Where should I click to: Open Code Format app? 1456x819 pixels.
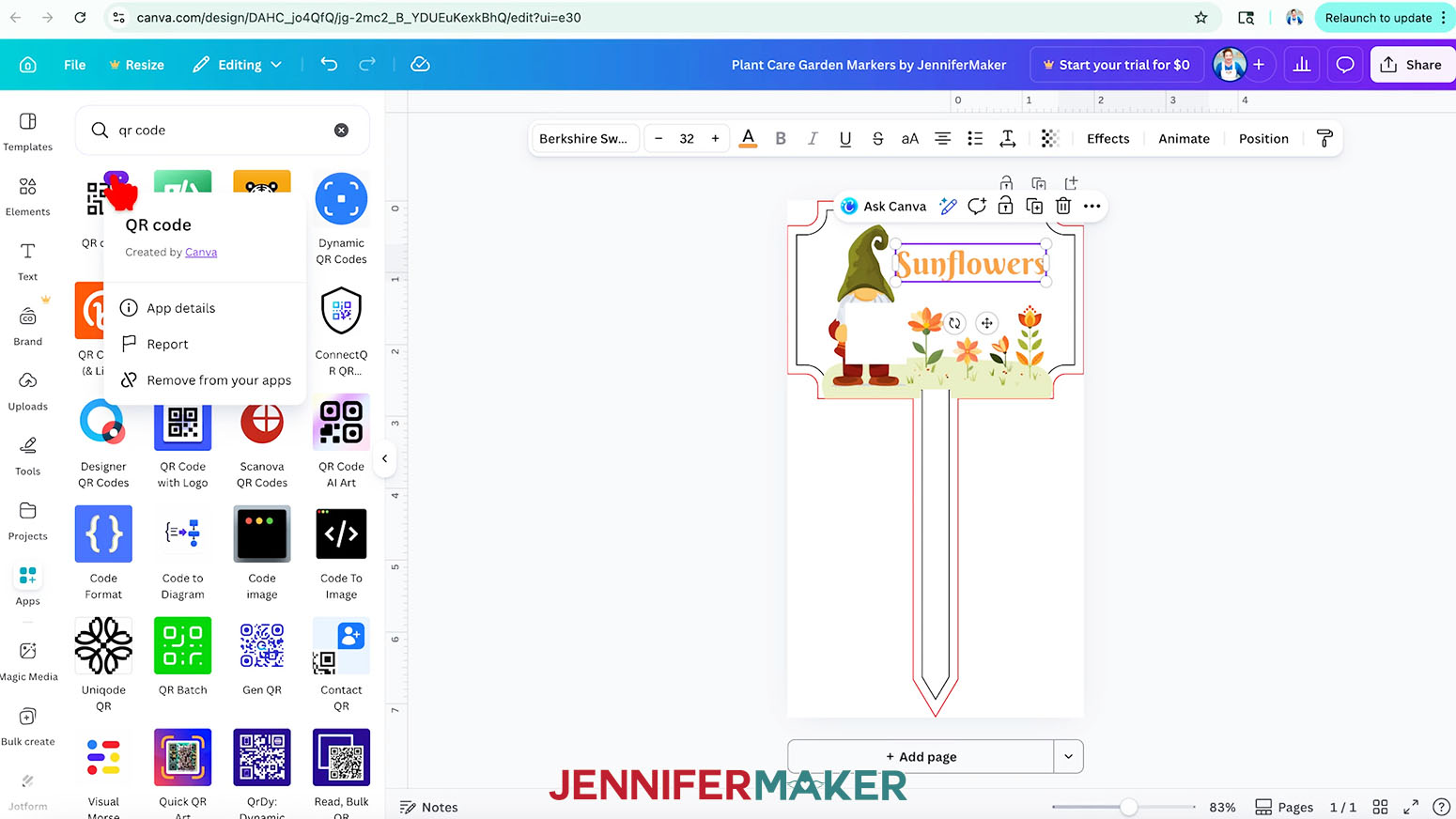click(x=103, y=554)
